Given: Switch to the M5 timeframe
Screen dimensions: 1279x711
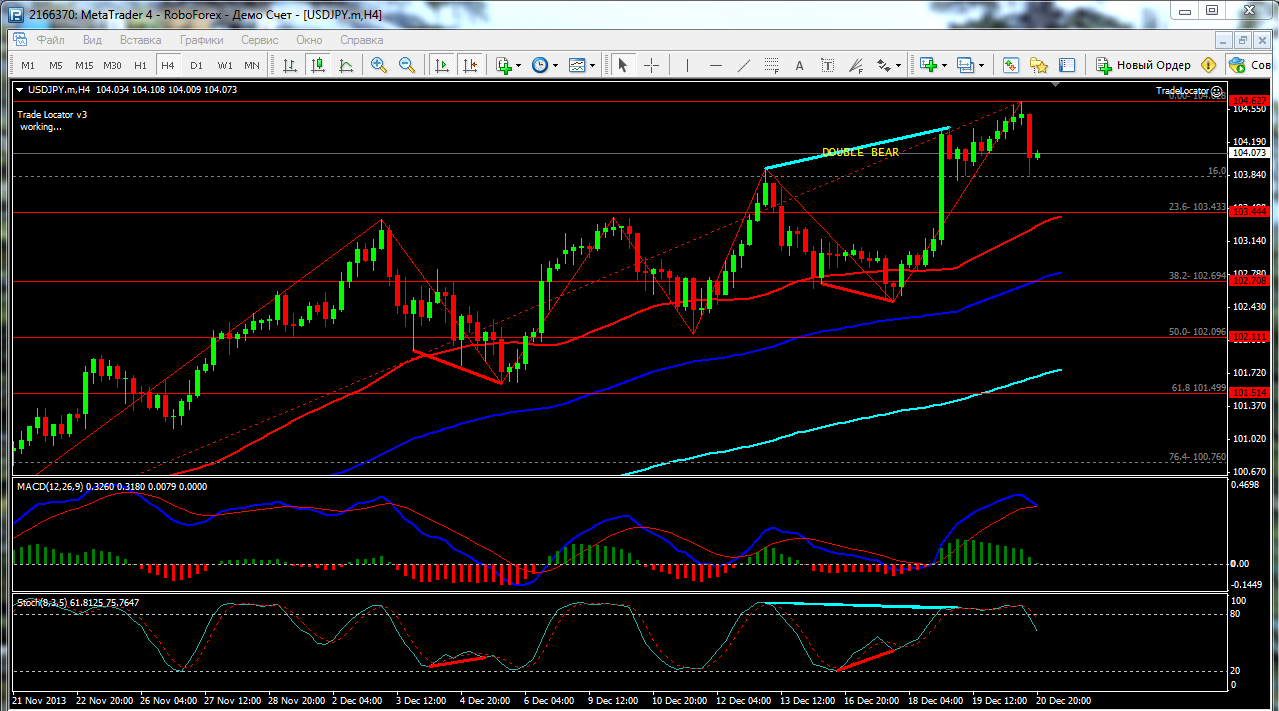Looking at the screenshot, I should click(56, 65).
